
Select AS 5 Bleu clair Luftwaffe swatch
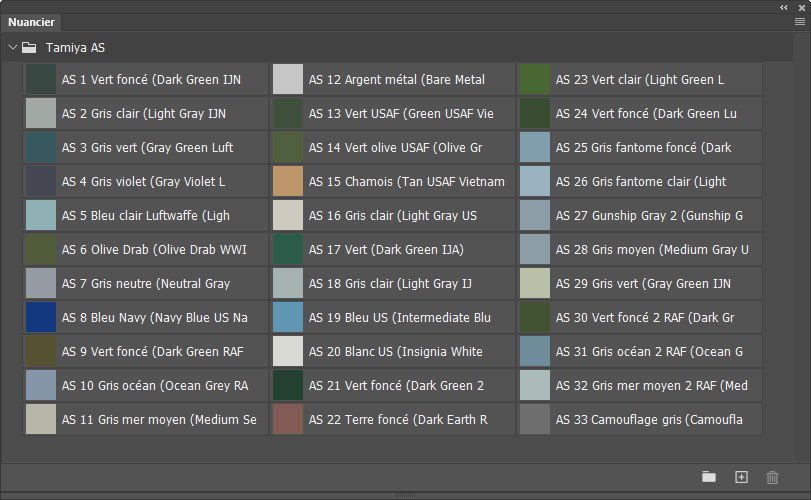click(41, 215)
